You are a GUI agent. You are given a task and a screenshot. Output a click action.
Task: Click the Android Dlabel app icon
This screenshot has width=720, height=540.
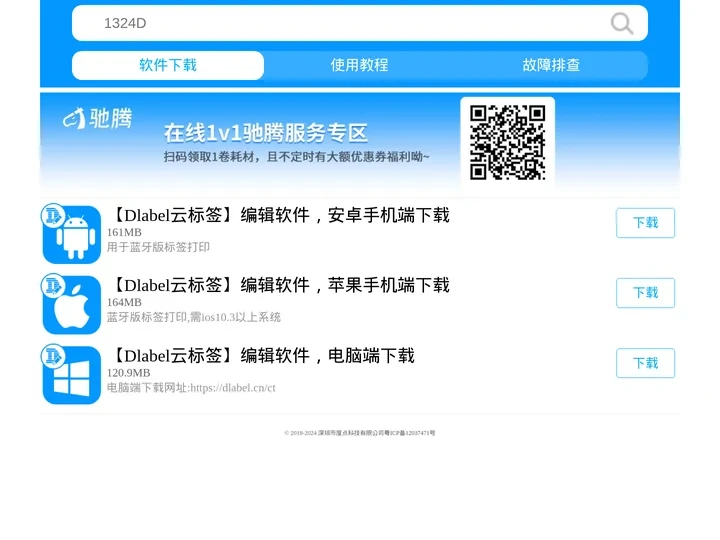(x=71, y=234)
